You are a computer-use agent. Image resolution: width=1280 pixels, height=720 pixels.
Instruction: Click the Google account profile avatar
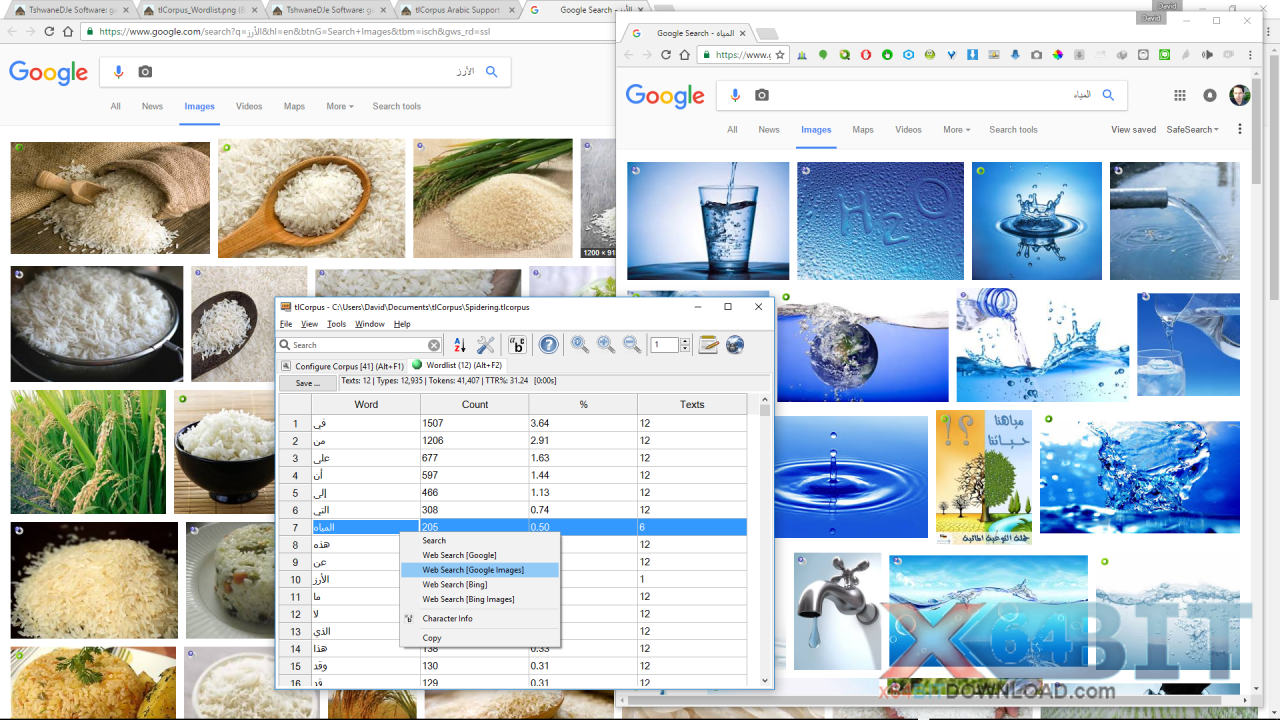(1240, 95)
